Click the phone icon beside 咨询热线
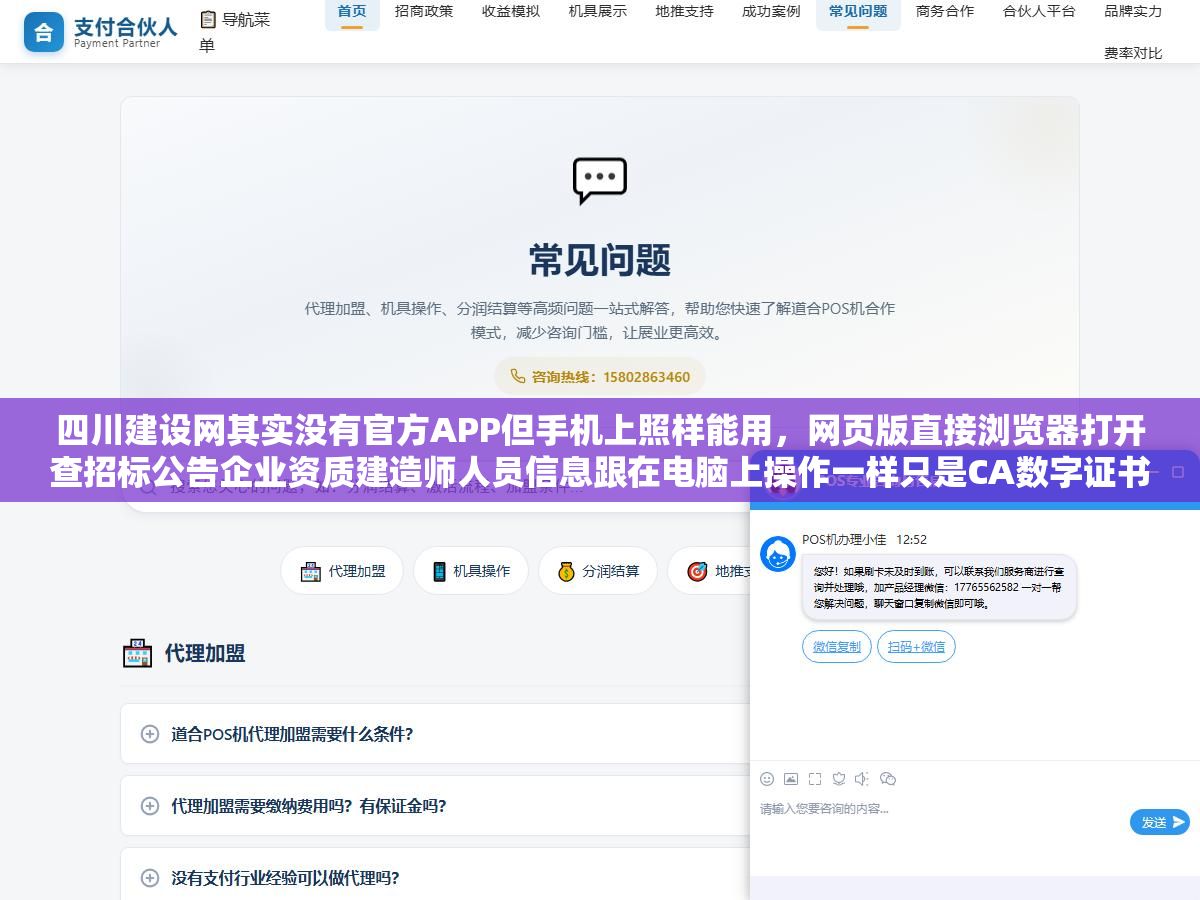Image resolution: width=1200 pixels, height=900 pixels. pos(517,377)
